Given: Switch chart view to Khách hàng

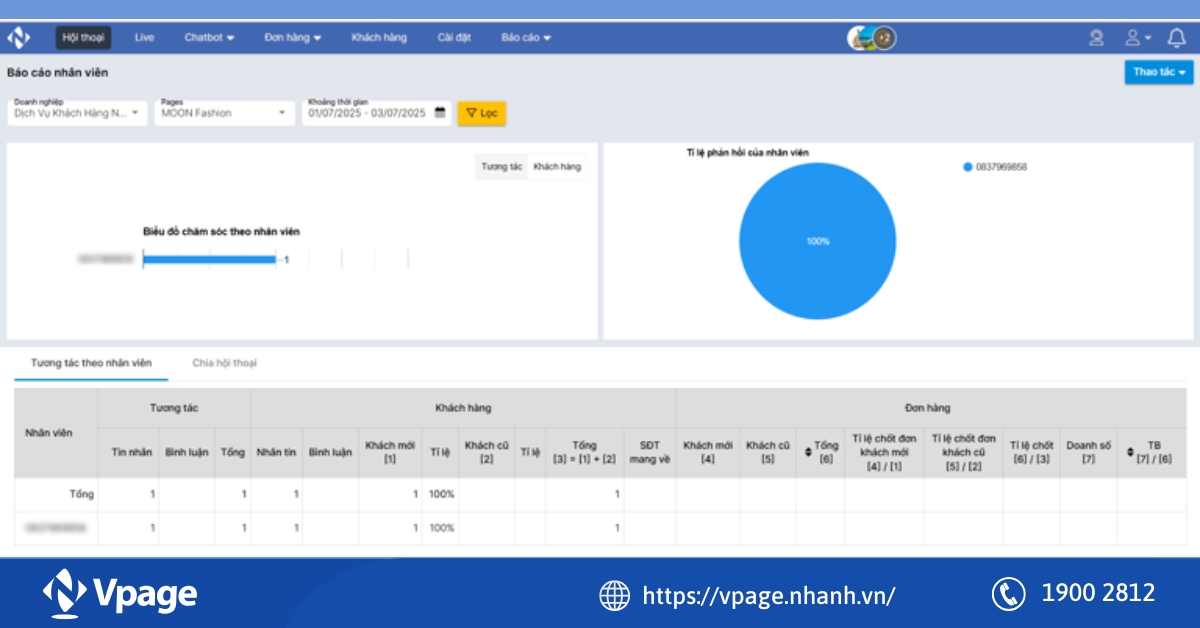Looking at the screenshot, I should 558,167.
